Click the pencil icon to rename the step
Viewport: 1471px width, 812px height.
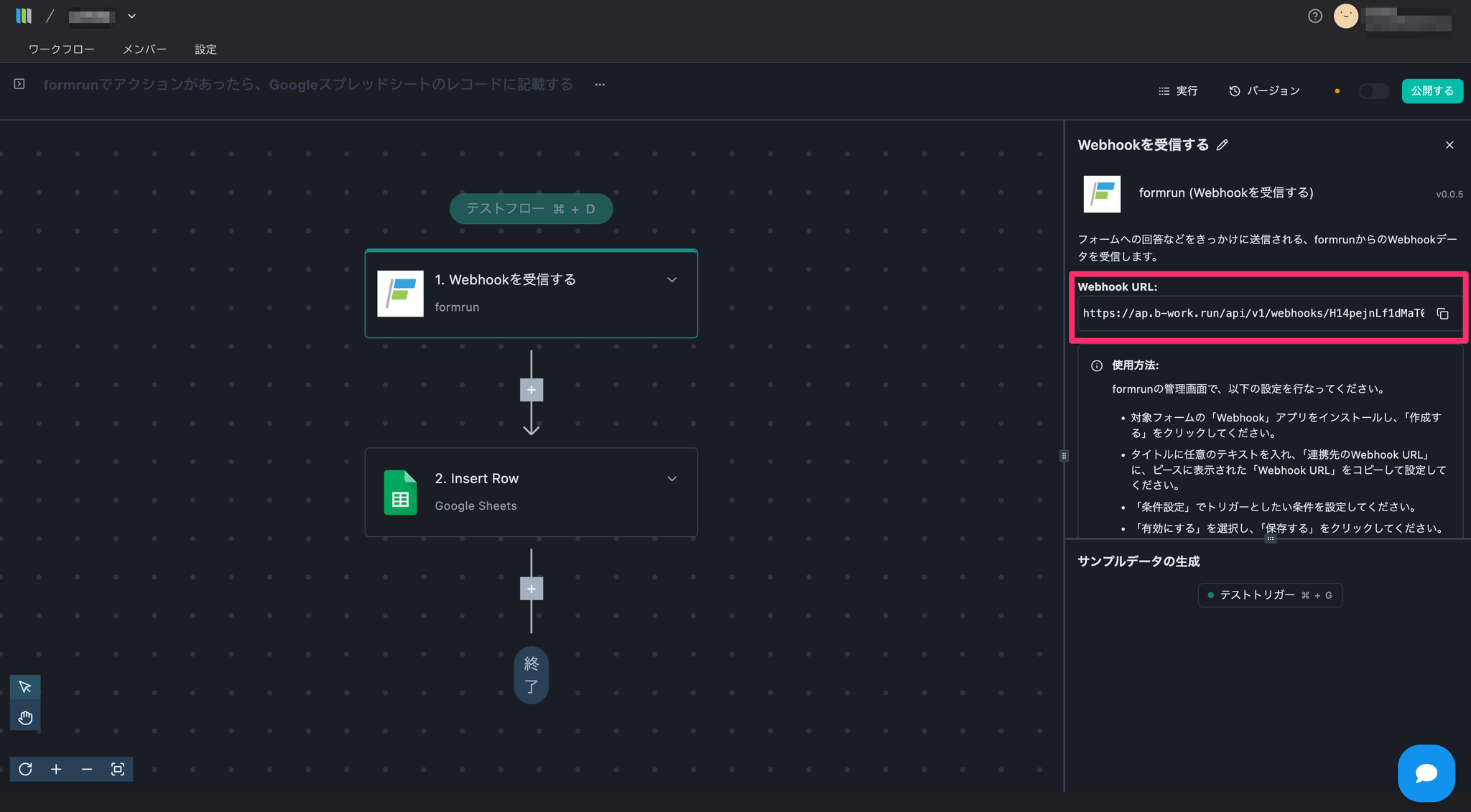[x=1222, y=145]
